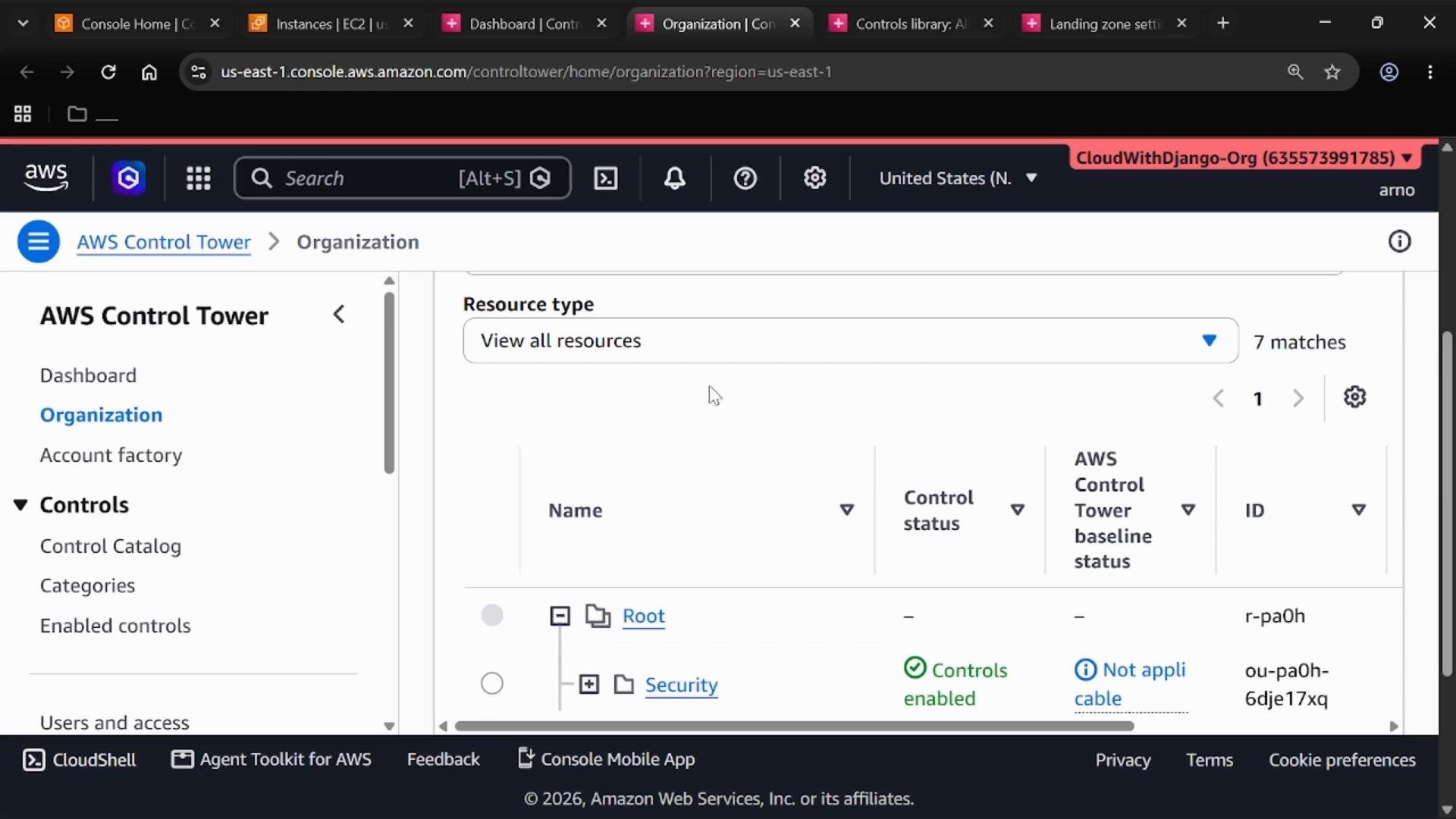Screen dimensions: 1456x819
Task: Open the notifications bell
Action: 675,178
